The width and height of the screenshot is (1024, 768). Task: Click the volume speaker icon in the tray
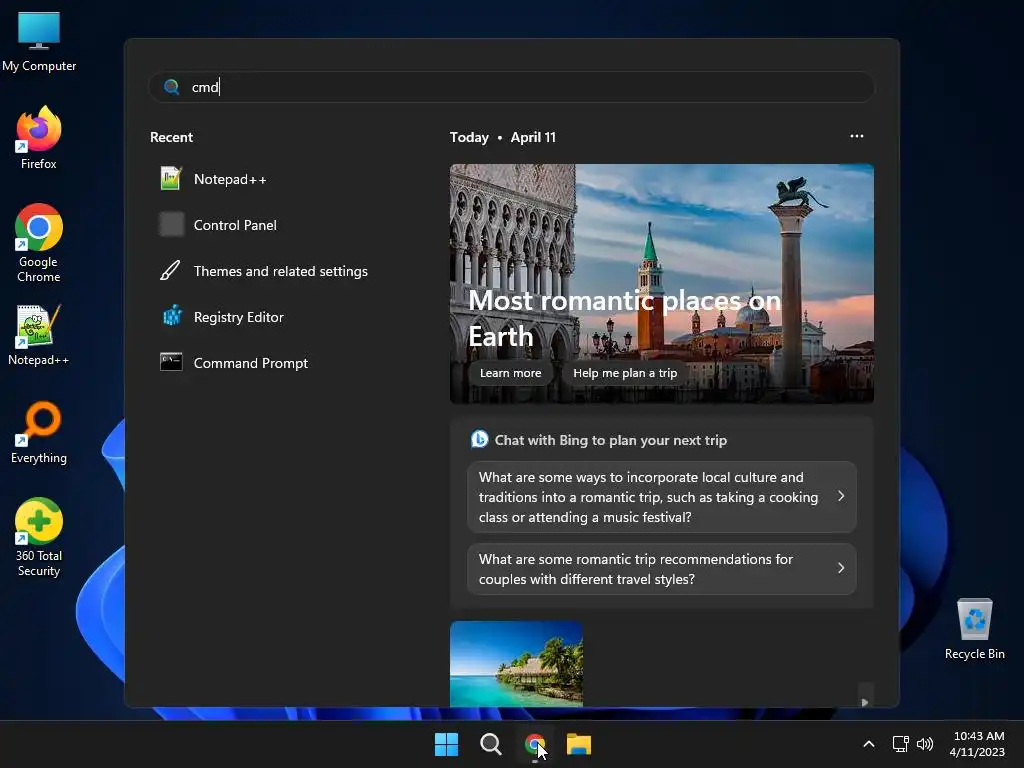[x=925, y=744]
